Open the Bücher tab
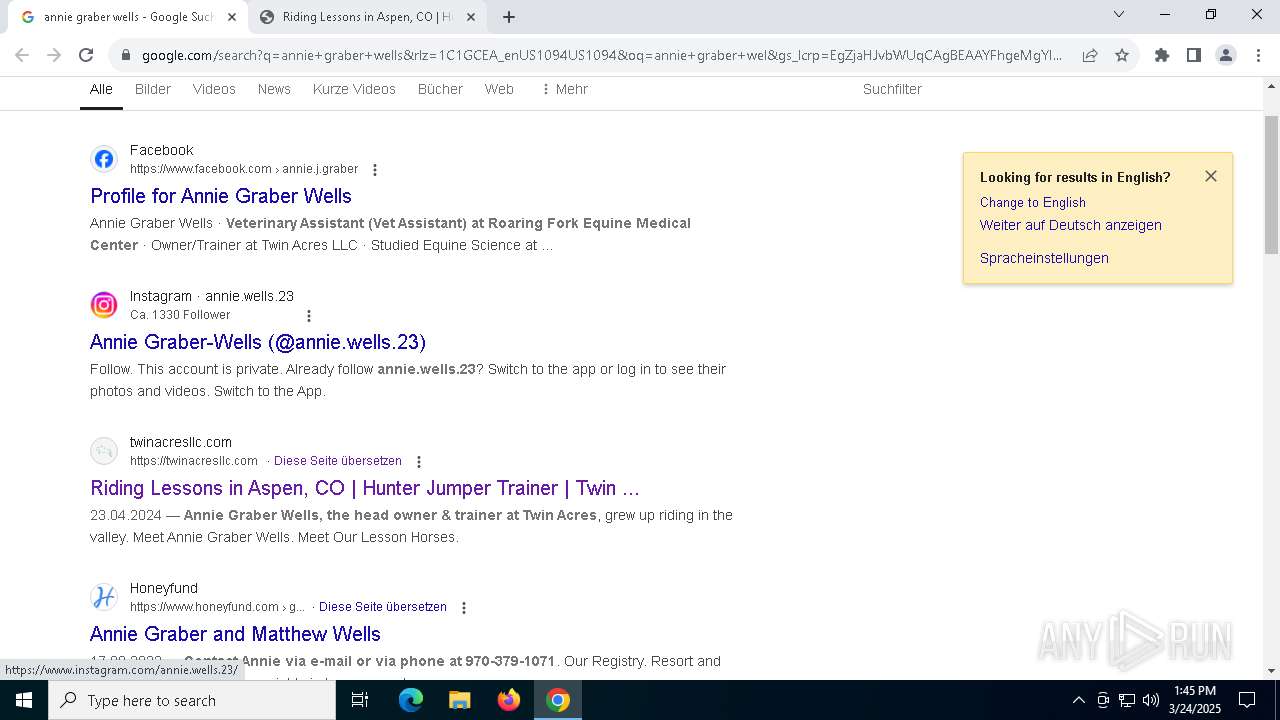The width and height of the screenshot is (1280, 720). [x=440, y=89]
